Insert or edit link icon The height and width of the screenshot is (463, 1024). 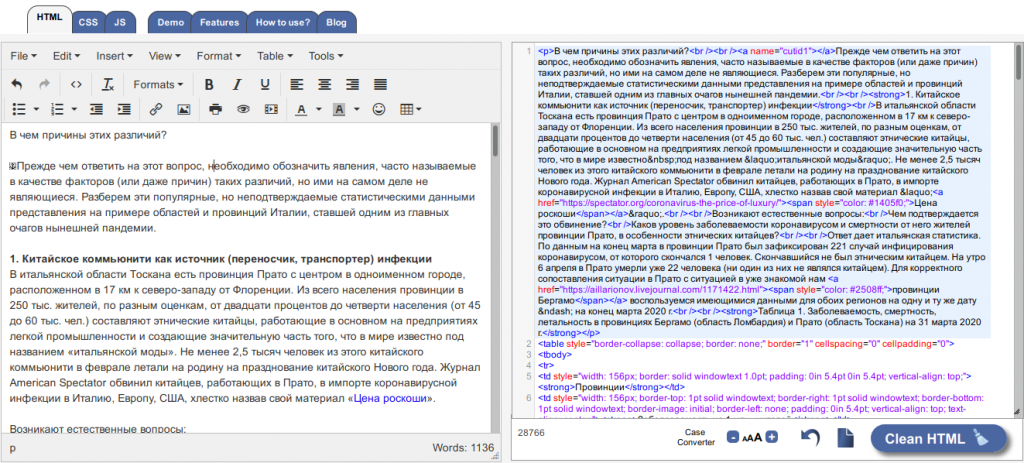(x=155, y=109)
